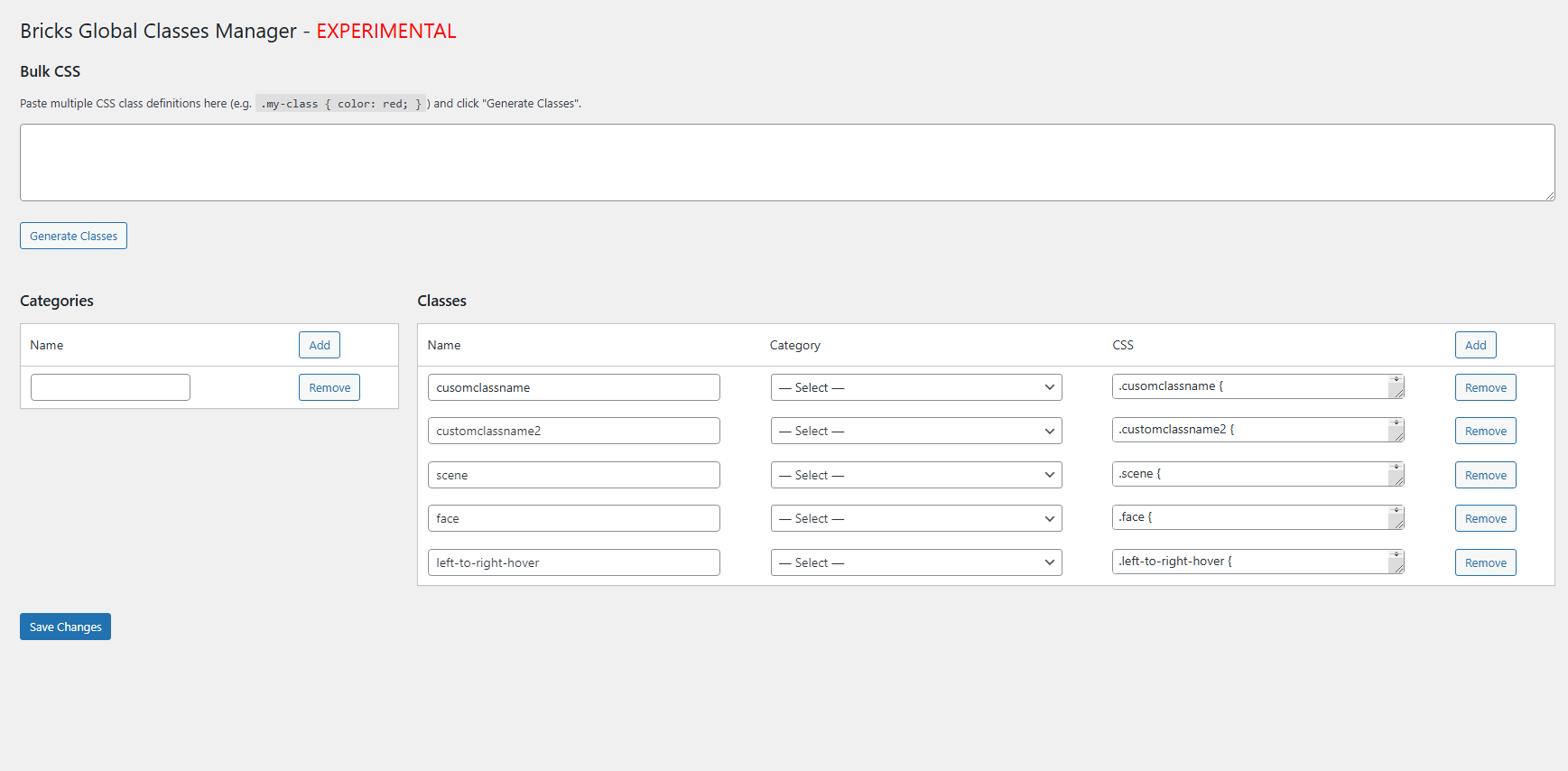Click Save Changes button
Screen dimensions: 1568x771
(x=65, y=627)
